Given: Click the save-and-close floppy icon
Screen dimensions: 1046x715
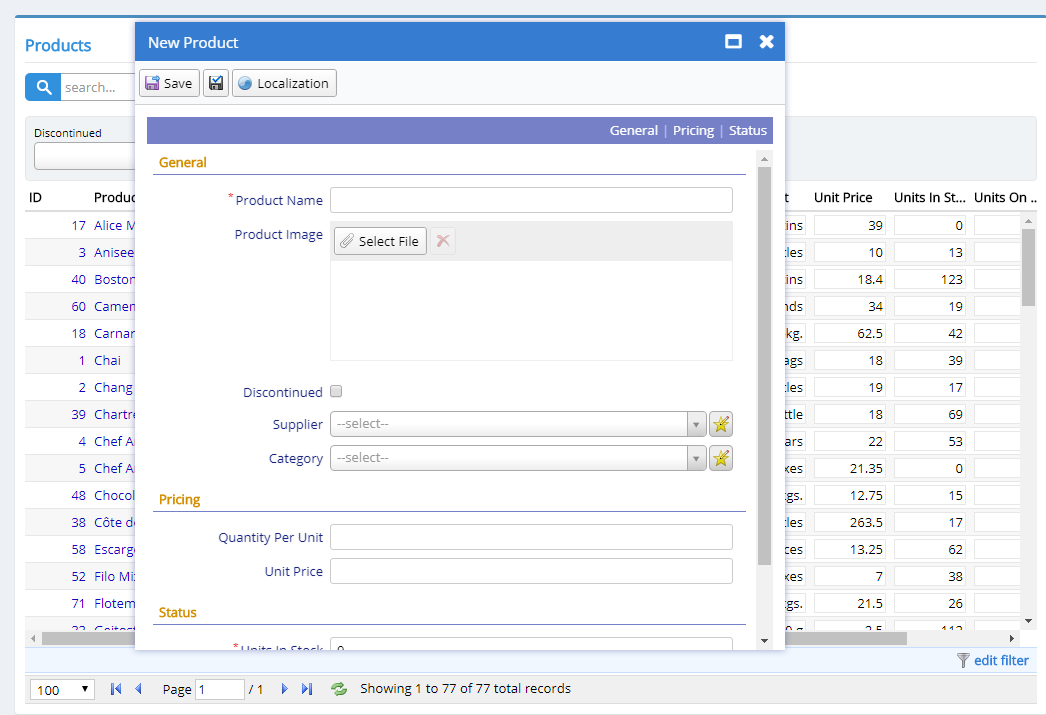Looking at the screenshot, I should click(216, 83).
